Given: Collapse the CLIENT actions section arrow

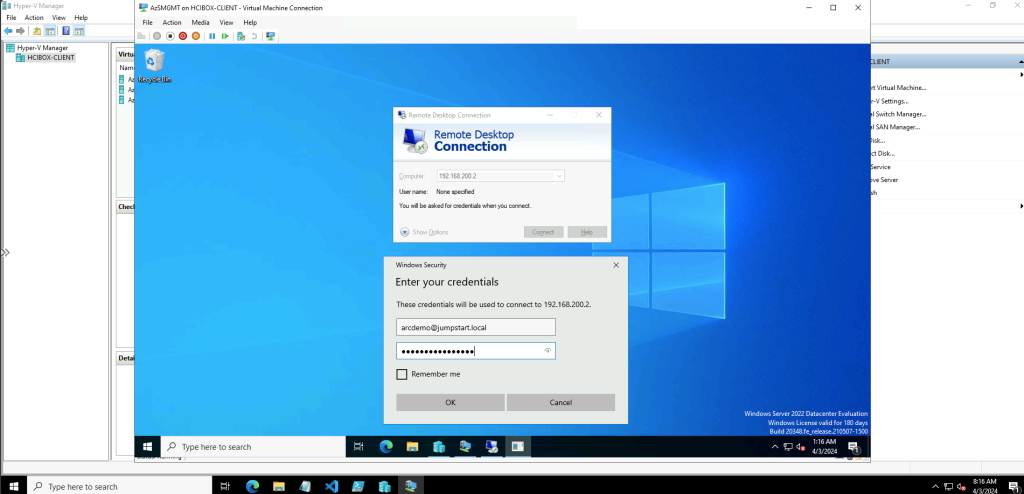Looking at the screenshot, I should coord(1021,61).
